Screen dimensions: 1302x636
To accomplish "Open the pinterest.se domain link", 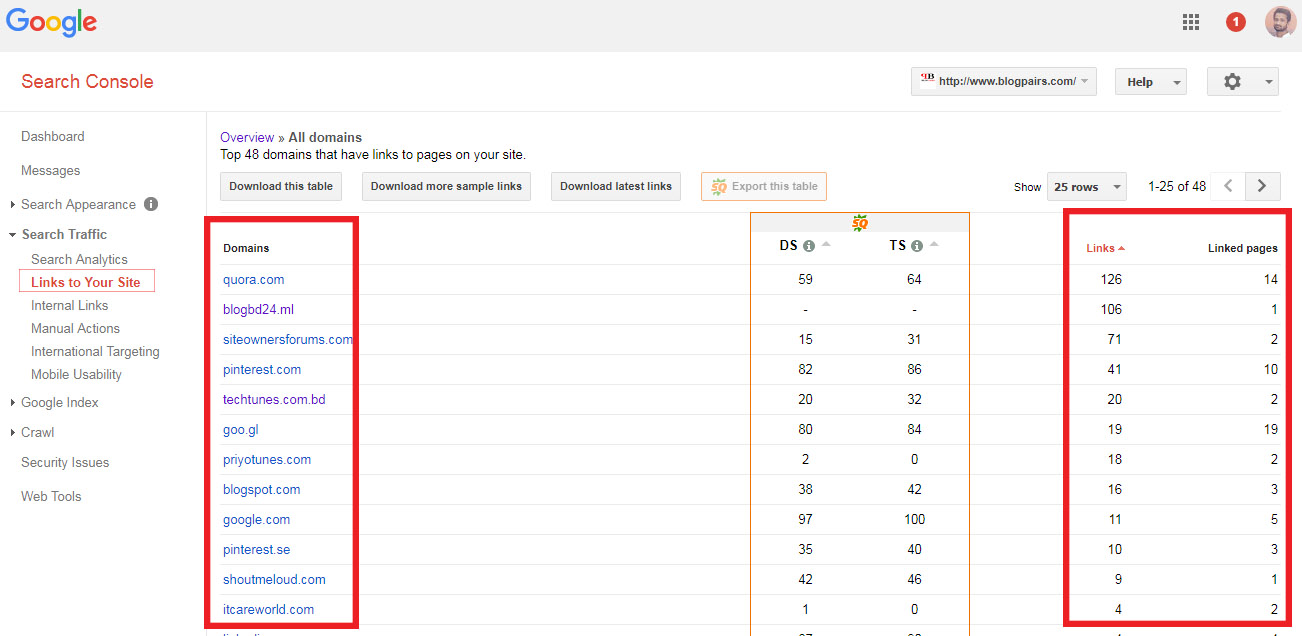I will pyautogui.click(x=257, y=549).
